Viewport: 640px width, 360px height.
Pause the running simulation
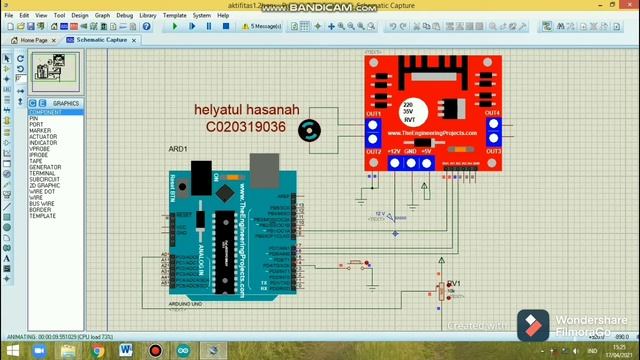pyautogui.click(x=209, y=27)
